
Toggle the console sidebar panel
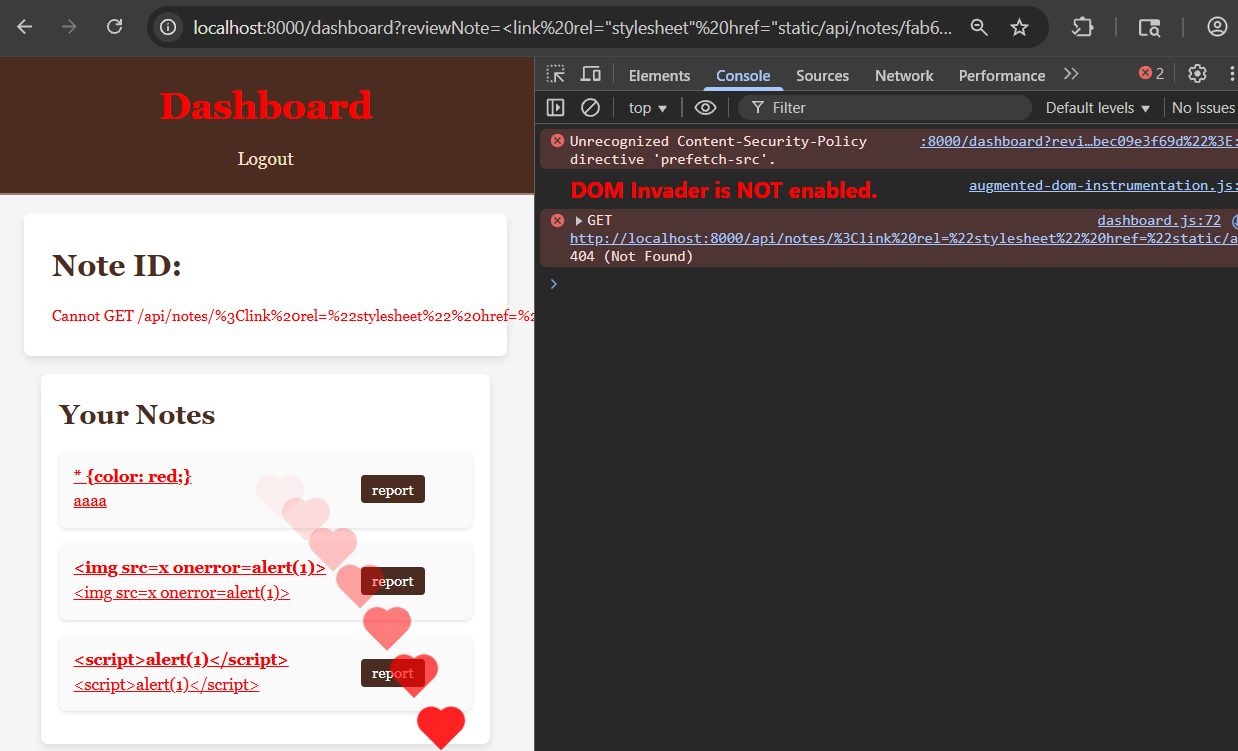tap(556, 107)
